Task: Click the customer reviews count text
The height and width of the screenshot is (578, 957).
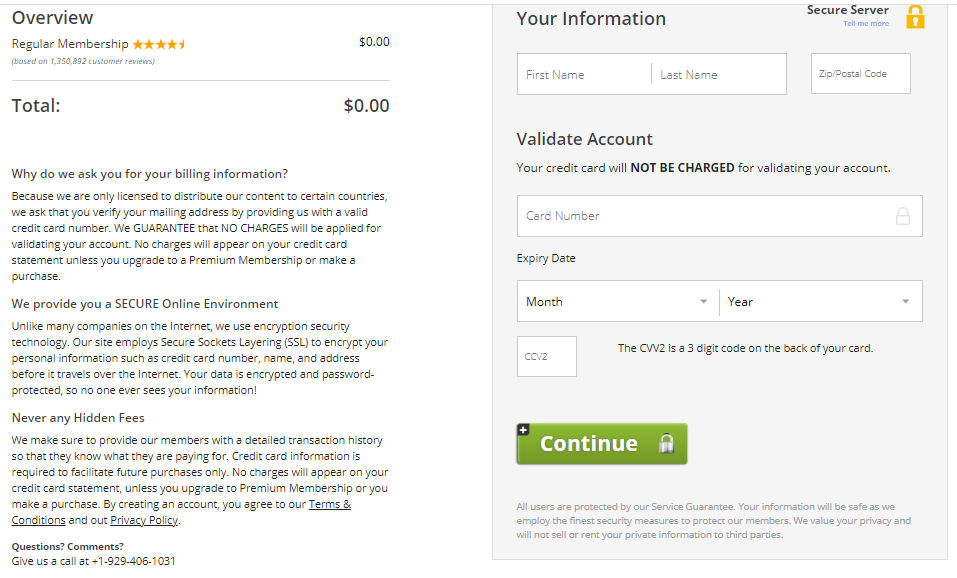Action: coord(83,61)
